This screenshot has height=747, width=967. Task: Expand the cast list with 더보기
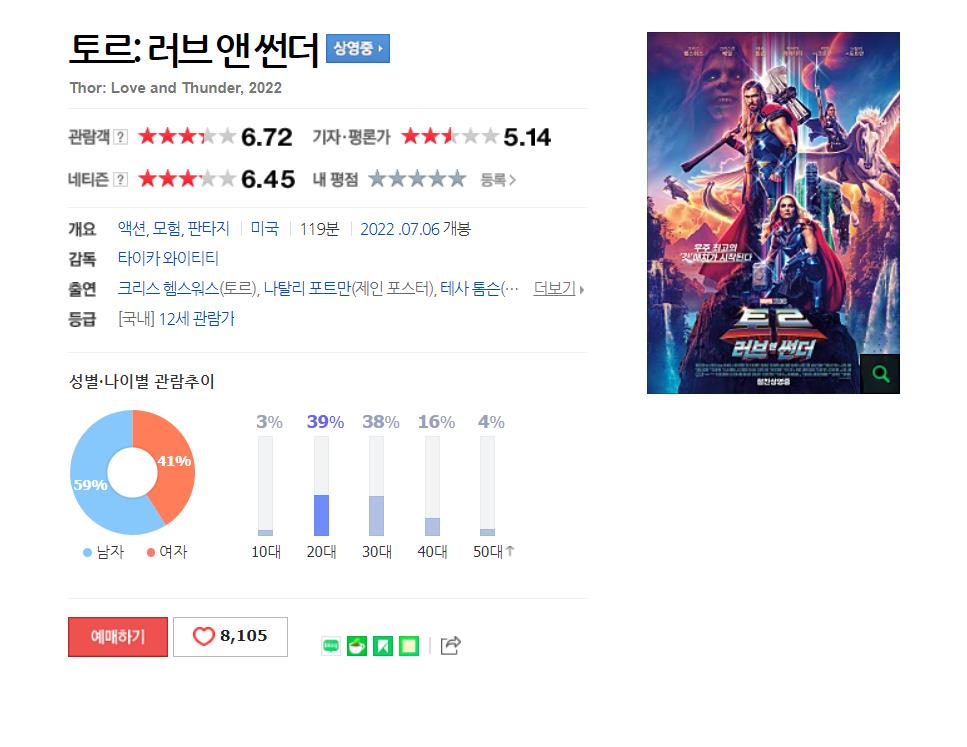[x=558, y=288]
